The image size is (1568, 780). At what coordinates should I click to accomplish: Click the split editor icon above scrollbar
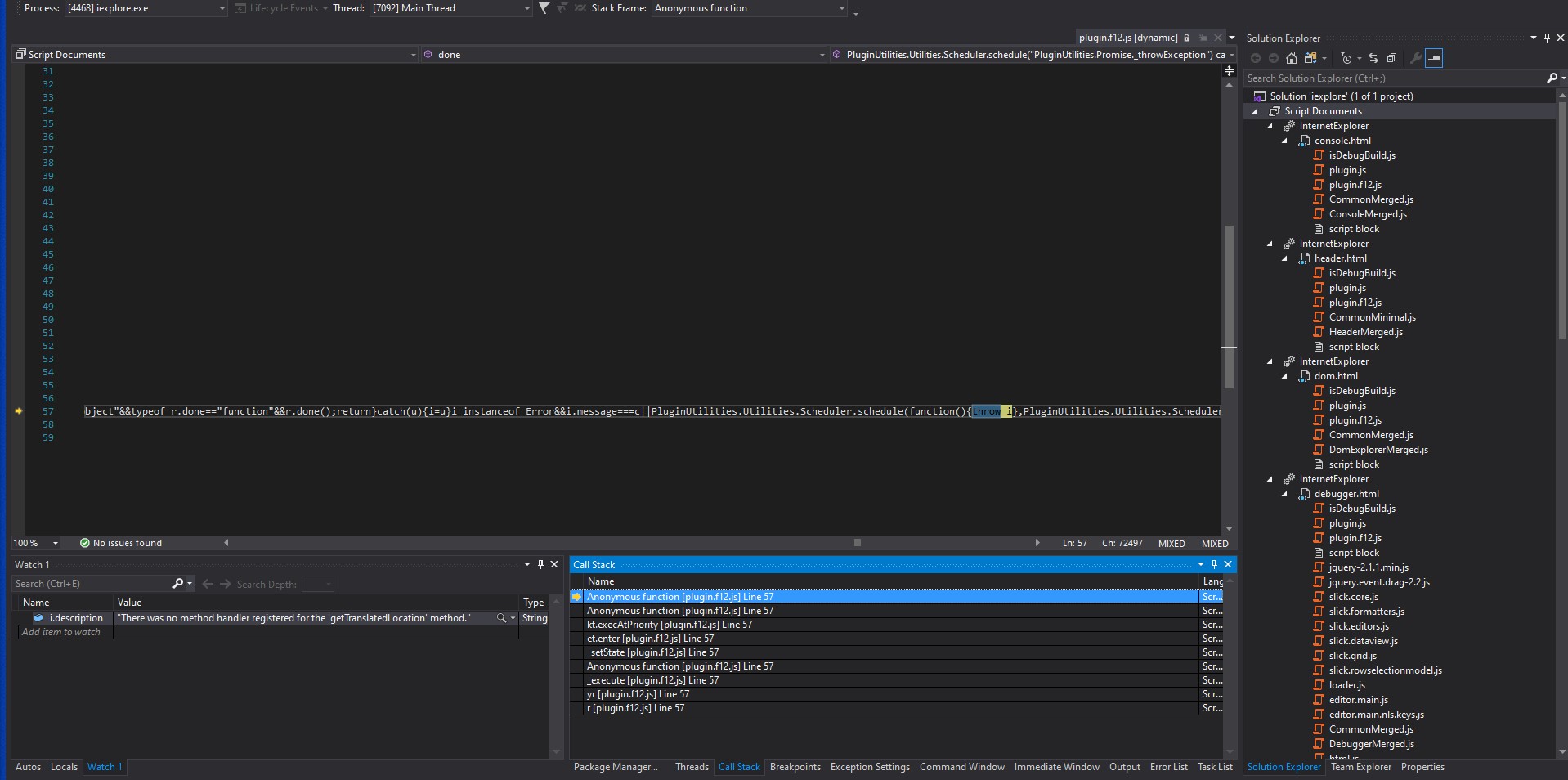1229,71
